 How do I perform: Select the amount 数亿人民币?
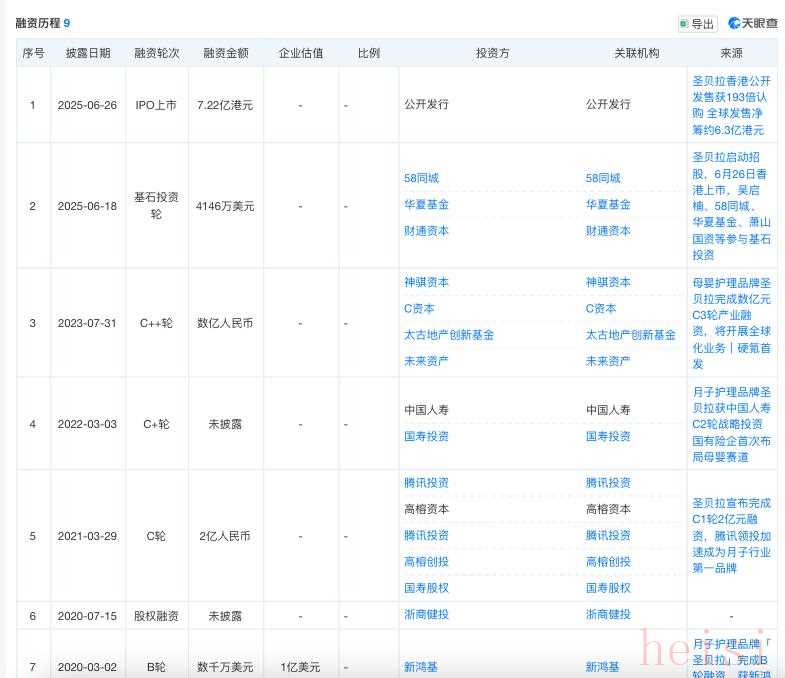225,323
